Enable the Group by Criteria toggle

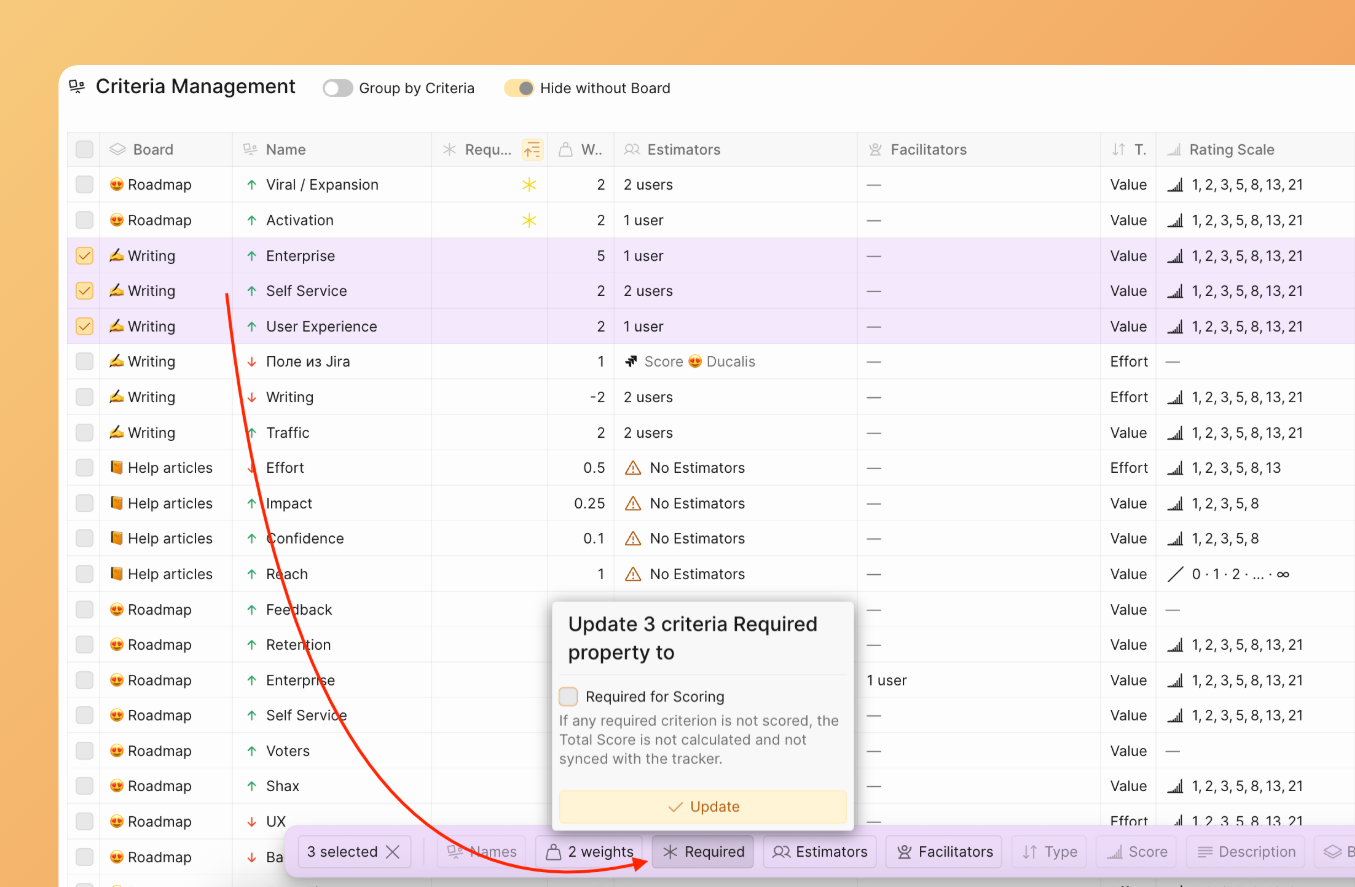pos(338,88)
